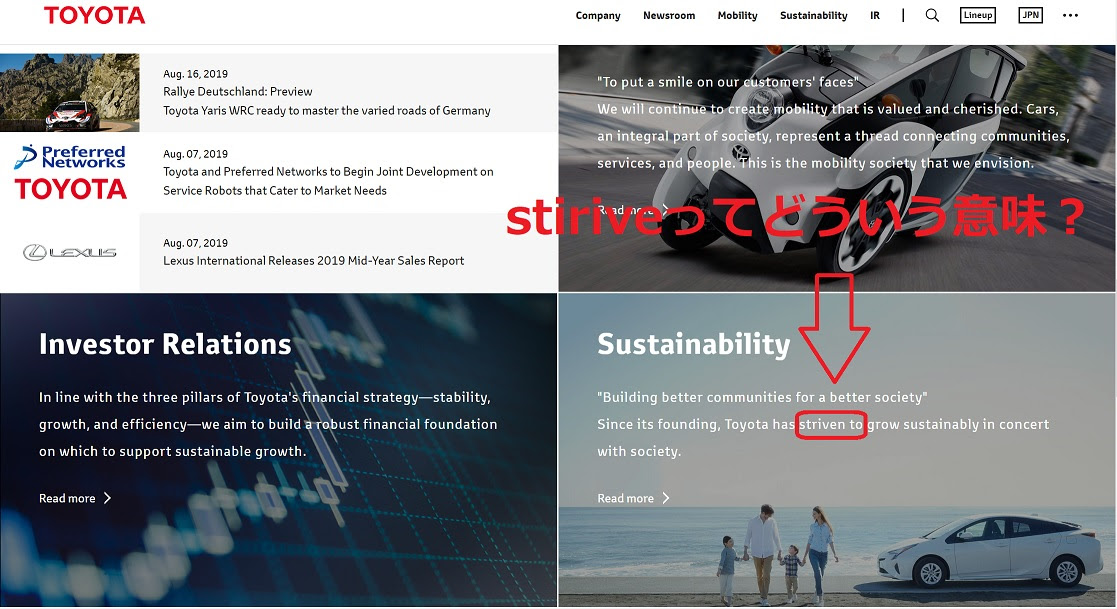The width and height of the screenshot is (1117, 609).
Task: Open Toyota Yaris WRC Germany headline
Action: [x=326, y=110]
